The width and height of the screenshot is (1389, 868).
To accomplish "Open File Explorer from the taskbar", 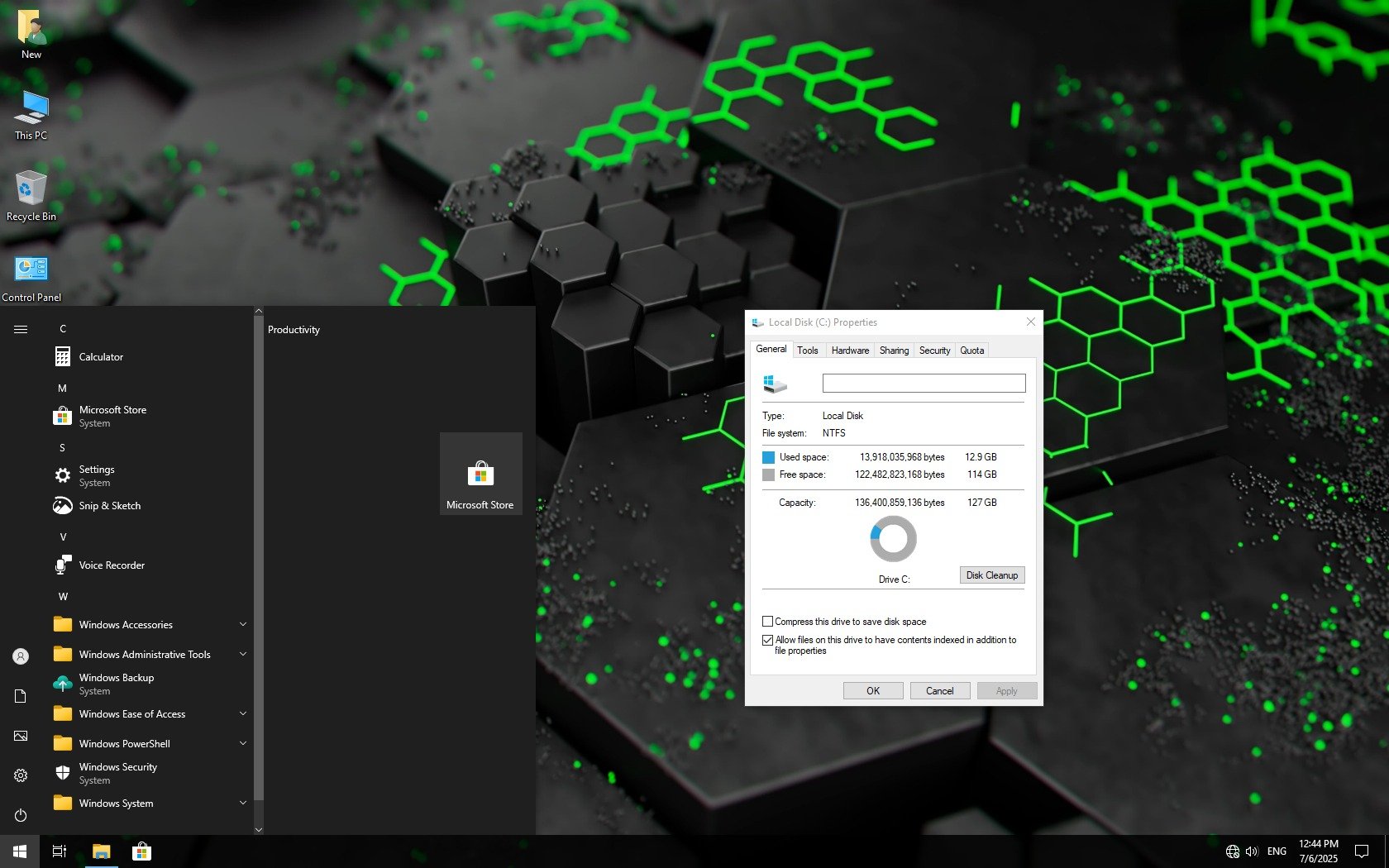I will (x=101, y=851).
